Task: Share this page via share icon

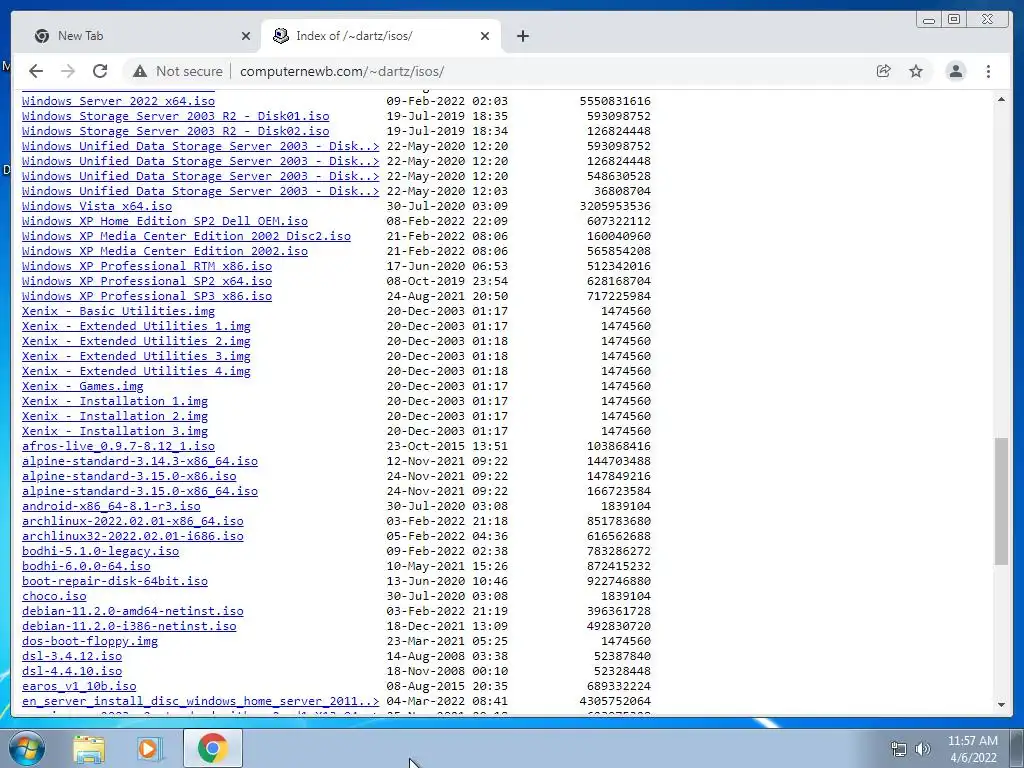Action: [x=884, y=71]
